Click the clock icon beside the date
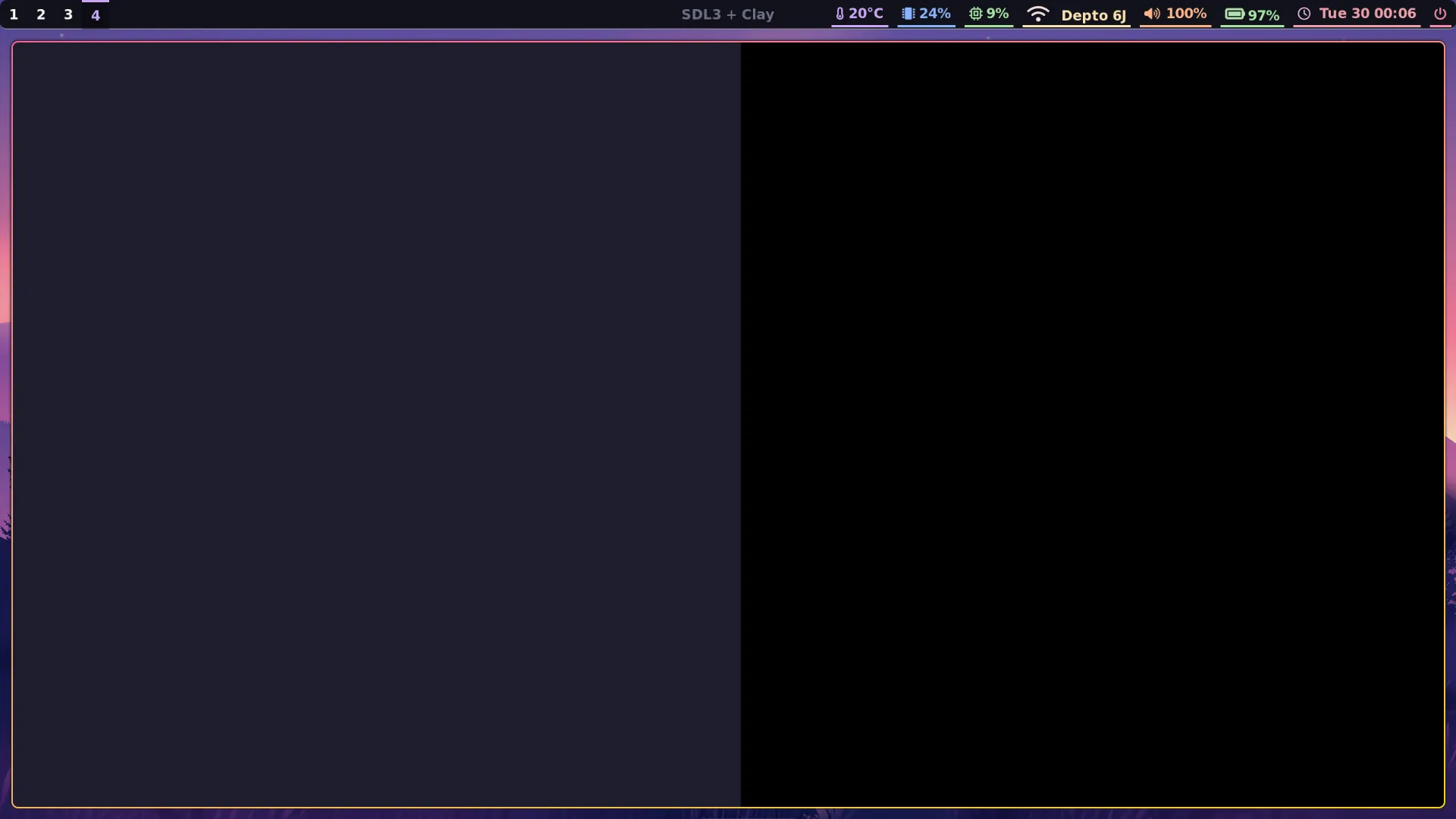This screenshot has width=1456, height=819. [1304, 14]
